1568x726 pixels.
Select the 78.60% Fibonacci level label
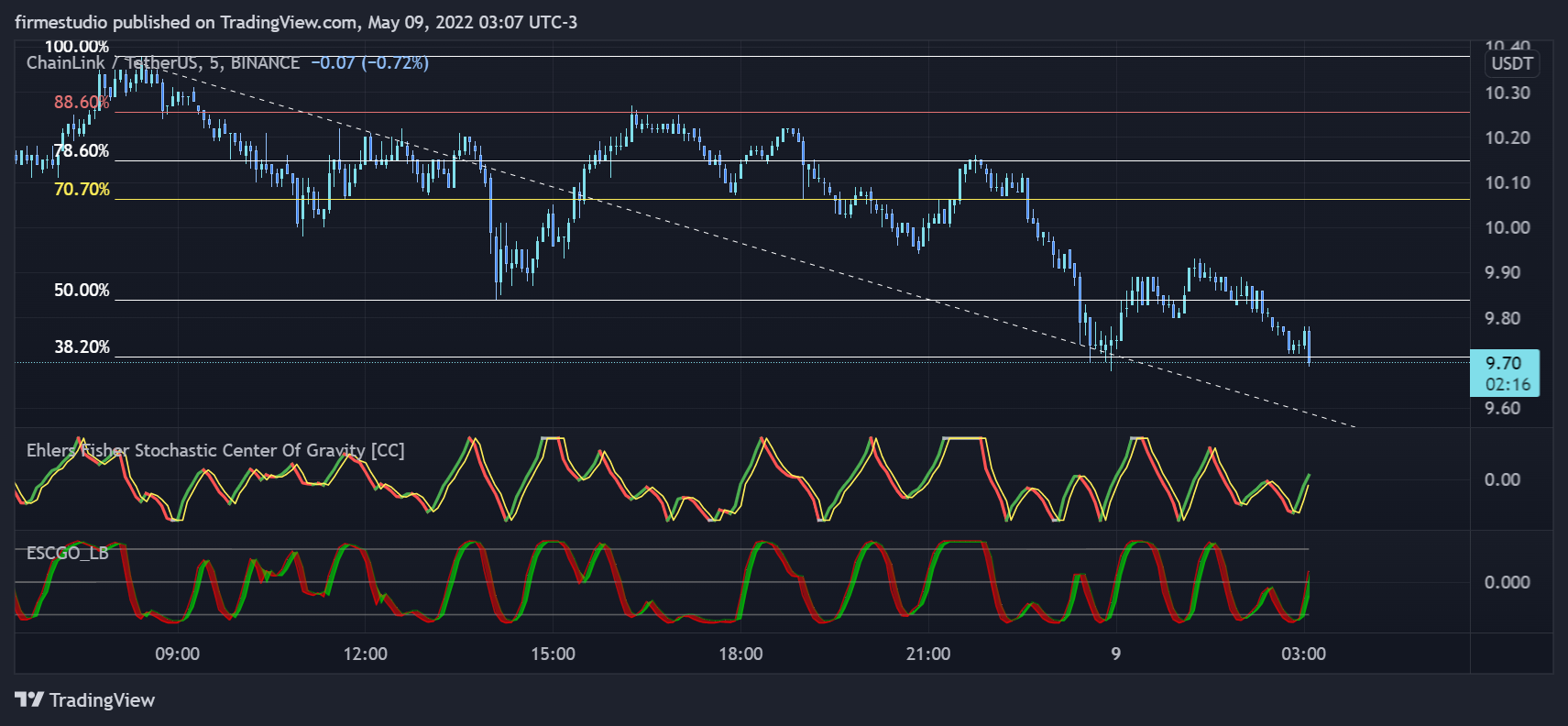pyautogui.click(x=82, y=151)
